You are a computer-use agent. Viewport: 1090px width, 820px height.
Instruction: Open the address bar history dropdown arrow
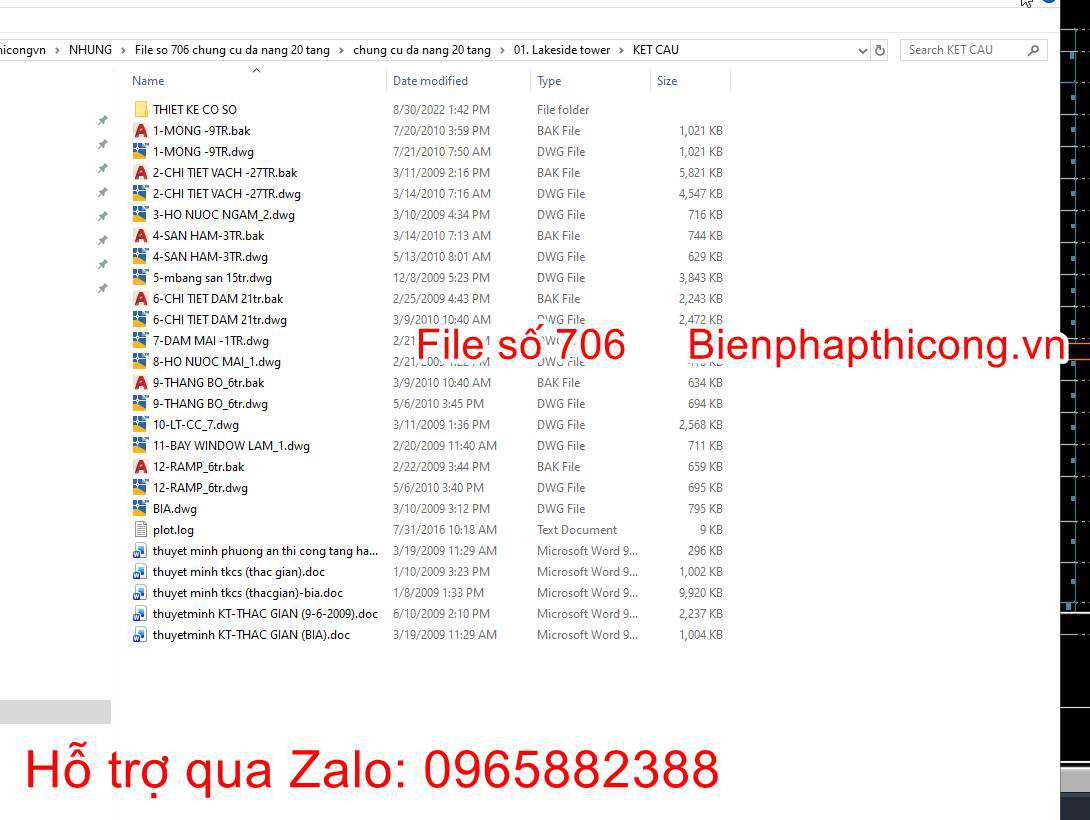click(x=863, y=50)
